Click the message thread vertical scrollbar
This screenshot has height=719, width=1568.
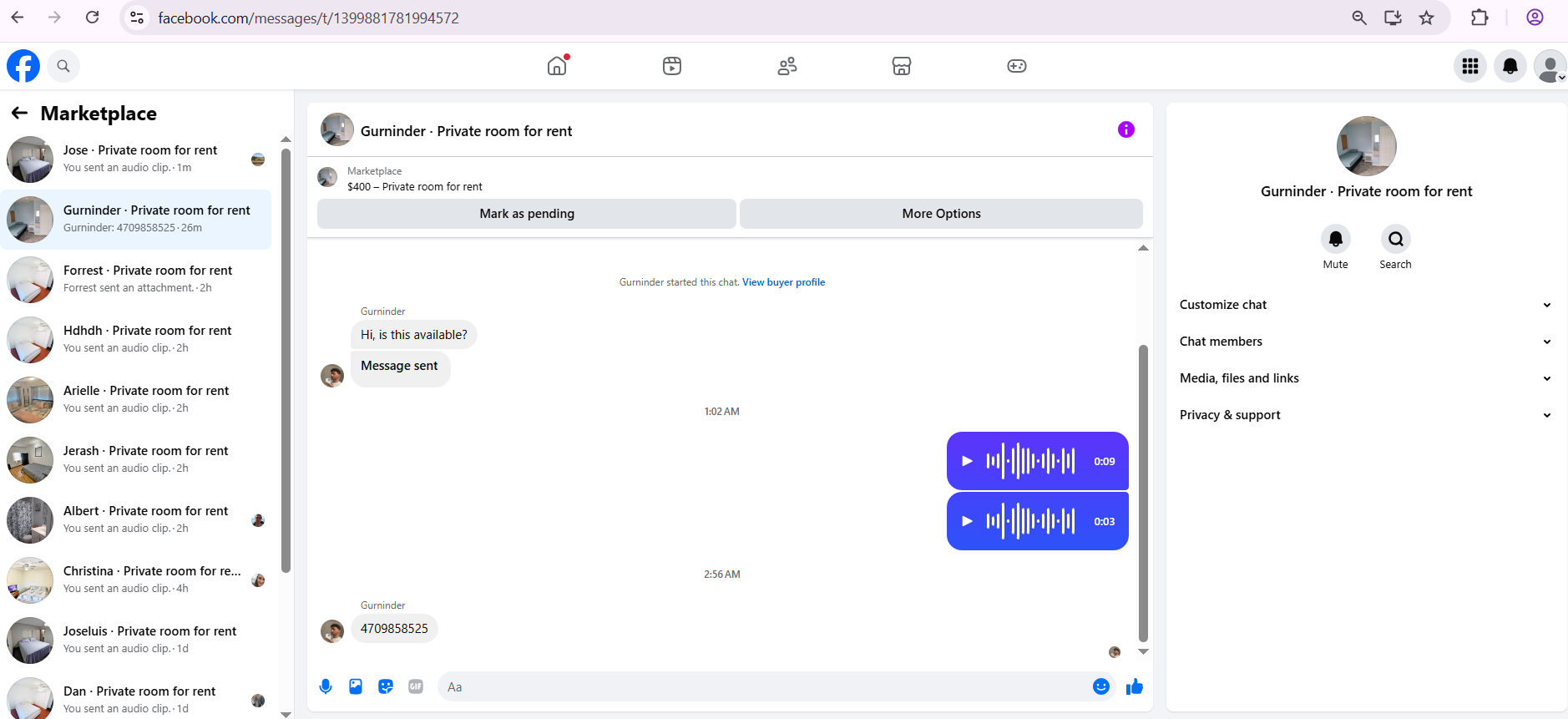[1143, 493]
